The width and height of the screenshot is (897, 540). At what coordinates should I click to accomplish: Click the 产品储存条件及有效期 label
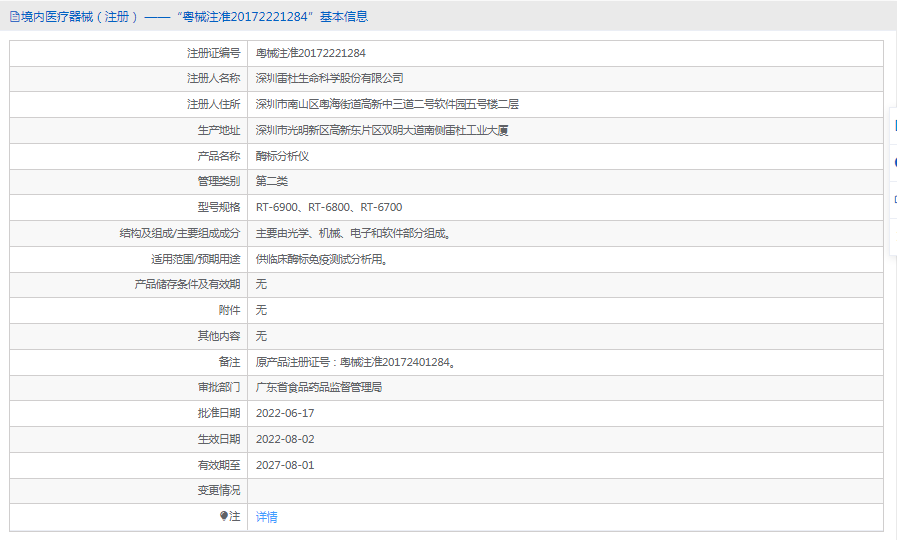(187, 284)
